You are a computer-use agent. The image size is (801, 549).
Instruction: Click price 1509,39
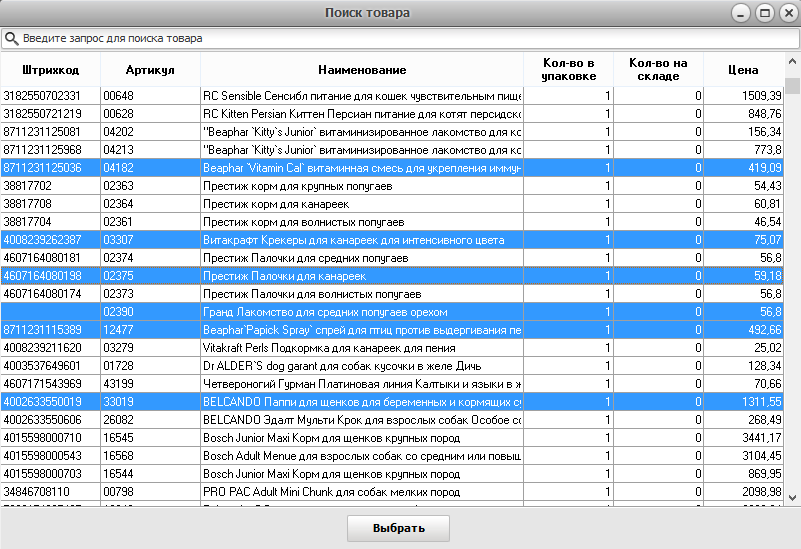click(x=762, y=96)
